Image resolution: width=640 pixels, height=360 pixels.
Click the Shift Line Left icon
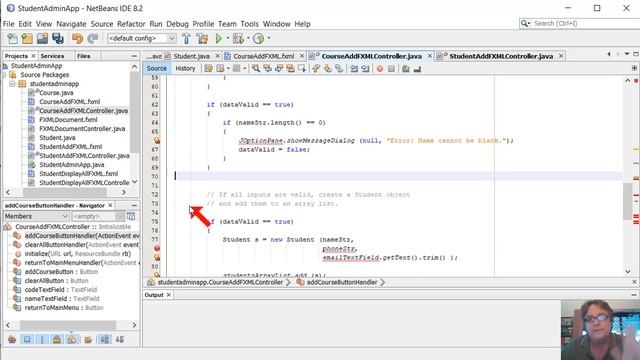coord(354,69)
